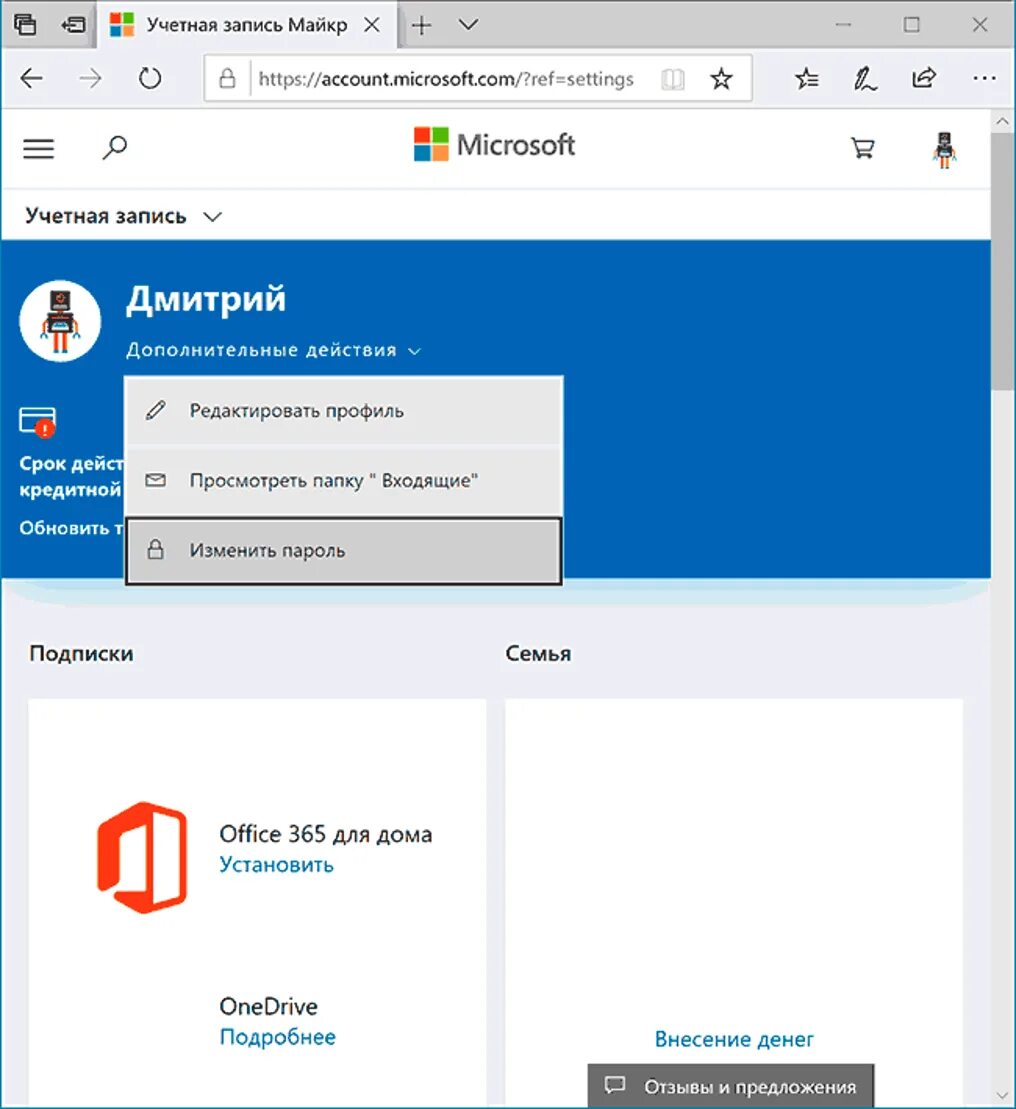Click the browser Back arrow

pyautogui.click(x=32, y=78)
